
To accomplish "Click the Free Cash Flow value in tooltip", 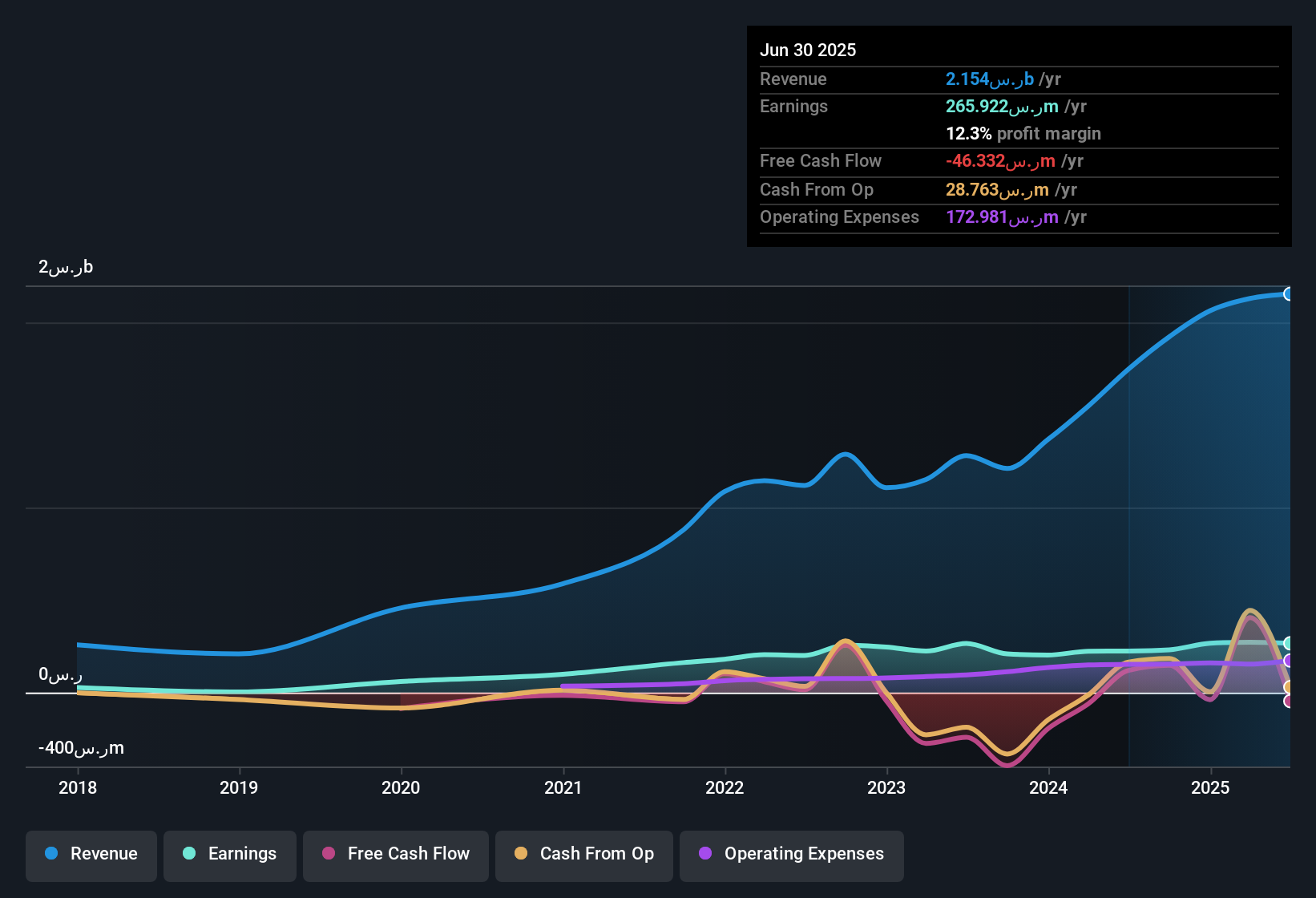I will click(x=998, y=160).
